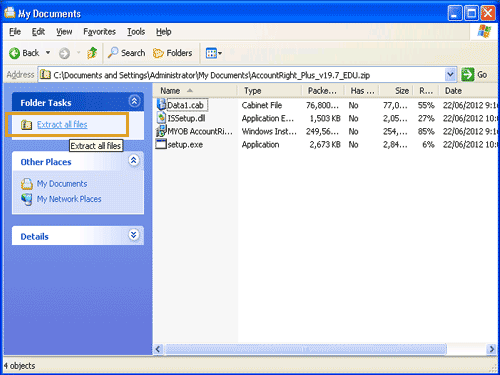Screen dimensions: 500x375
Task: Minimize the My Documents window
Action: coord(455,13)
